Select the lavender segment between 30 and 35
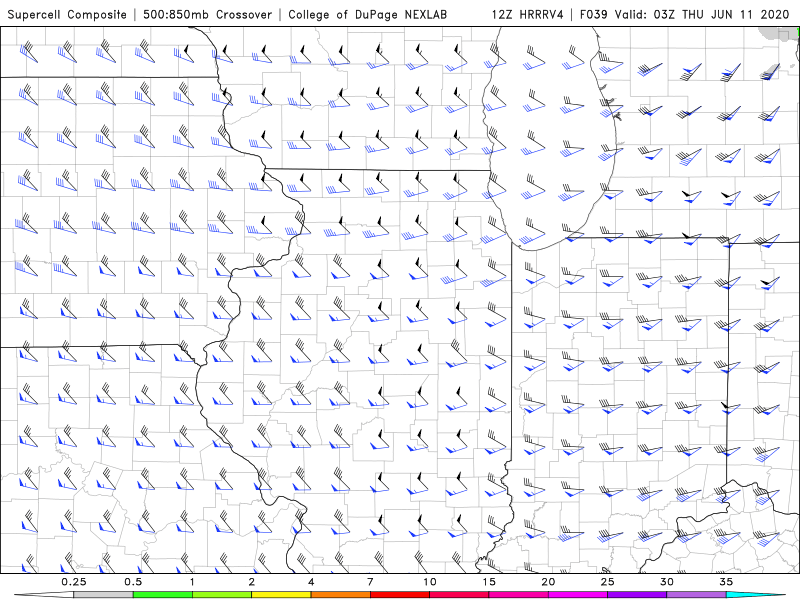800x600 pixels. pyautogui.click(x=696, y=595)
